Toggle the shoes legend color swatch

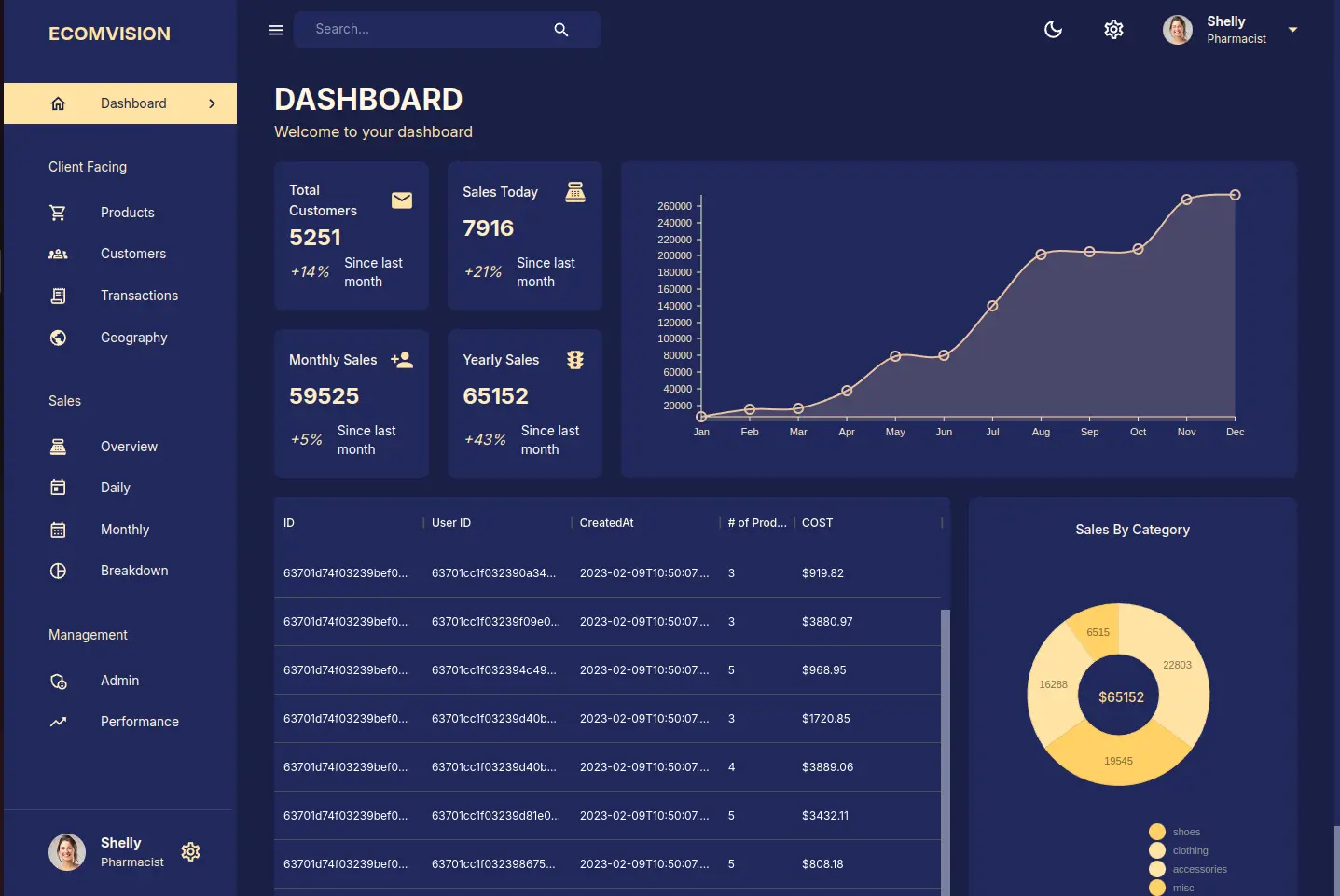(1157, 832)
